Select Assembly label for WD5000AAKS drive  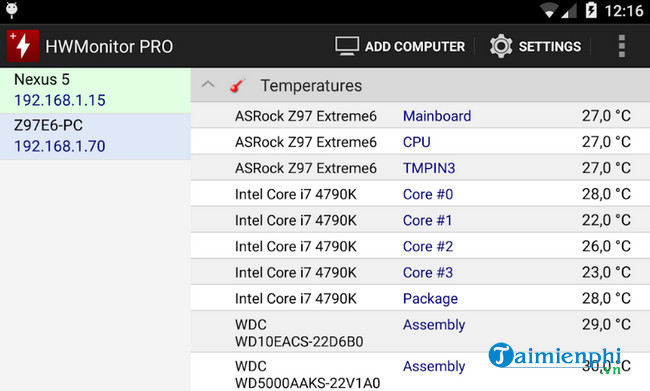click(434, 367)
